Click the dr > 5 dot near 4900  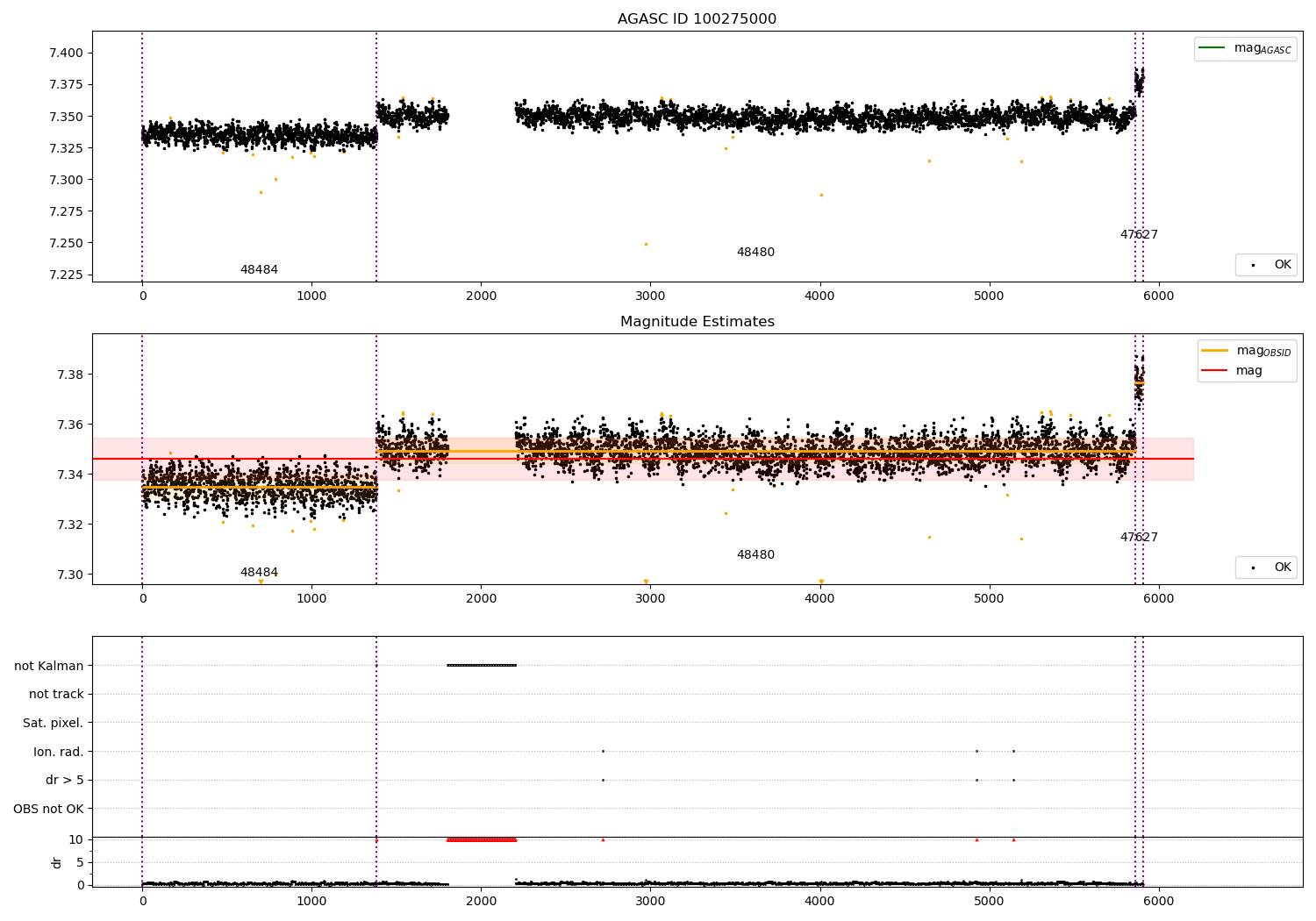click(976, 780)
